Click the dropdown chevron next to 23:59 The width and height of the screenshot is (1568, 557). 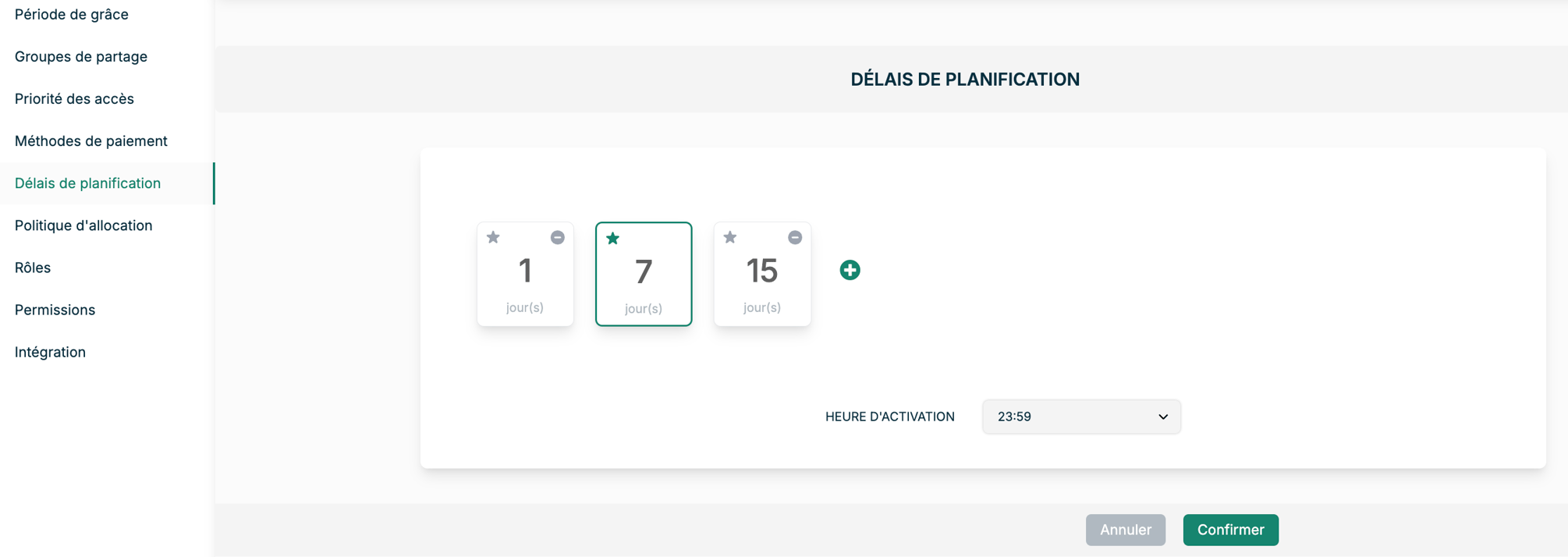click(x=1162, y=417)
